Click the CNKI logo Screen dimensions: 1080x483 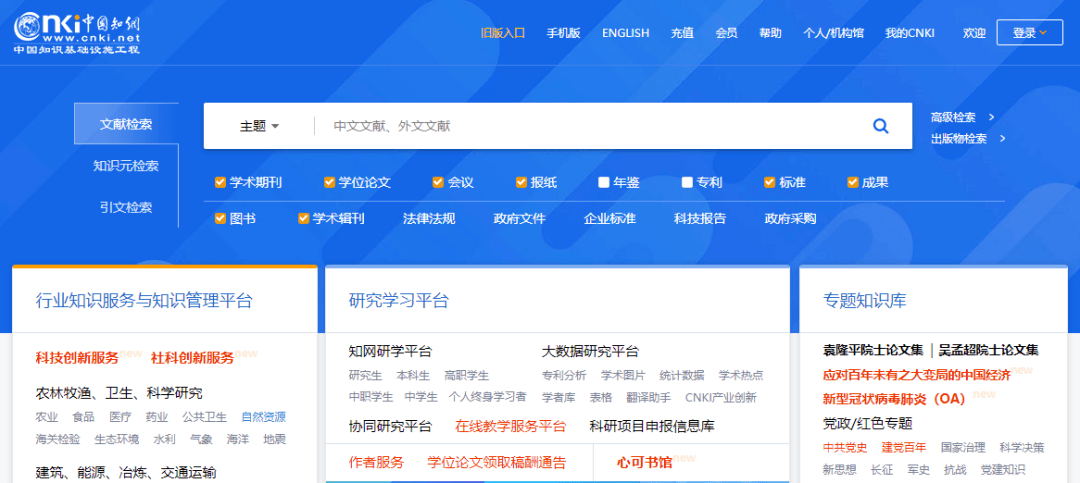pos(77,32)
